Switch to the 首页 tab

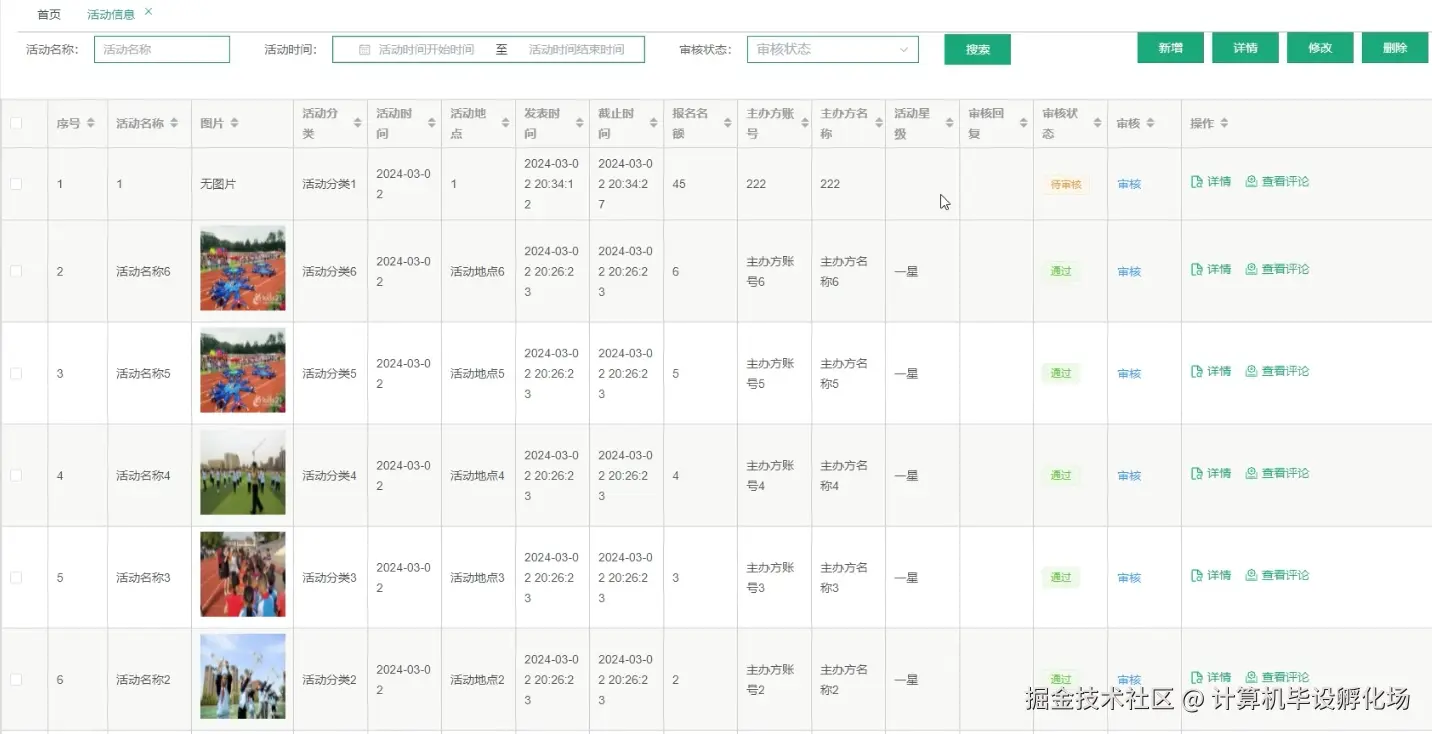point(49,14)
